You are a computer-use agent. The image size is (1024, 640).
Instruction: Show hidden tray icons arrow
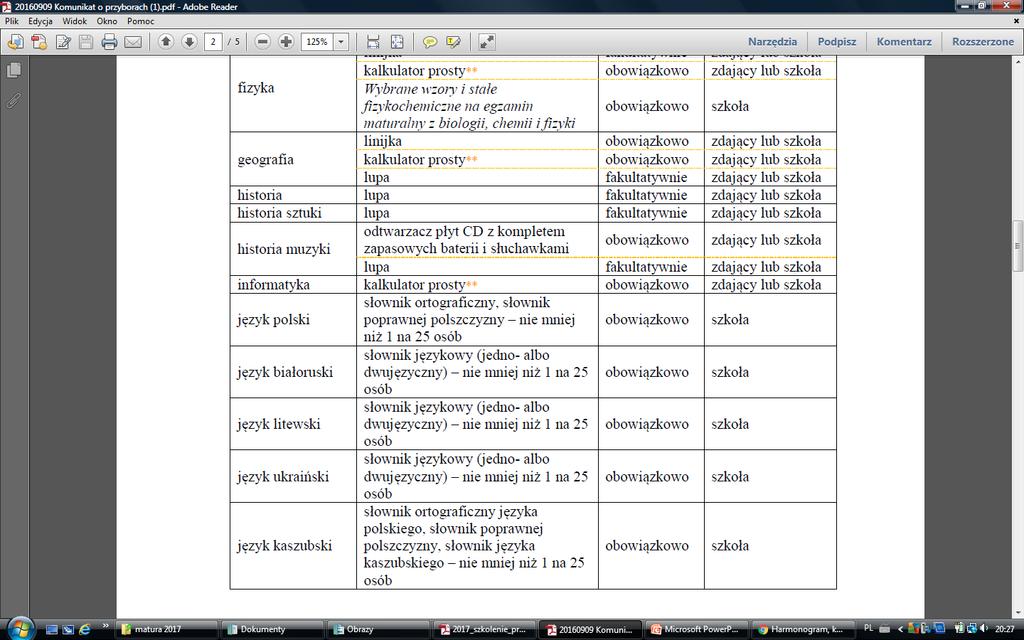click(x=901, y=630)
